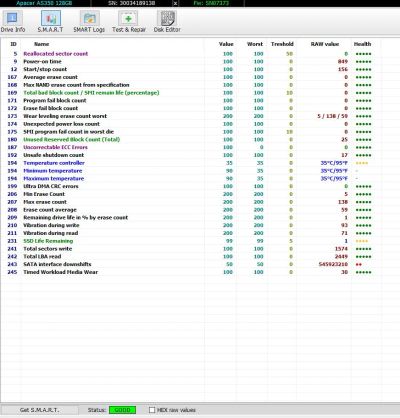The image size is (400, 418).
Task: Select Ultra DMA CRC errors row
Action: point(190,186)
